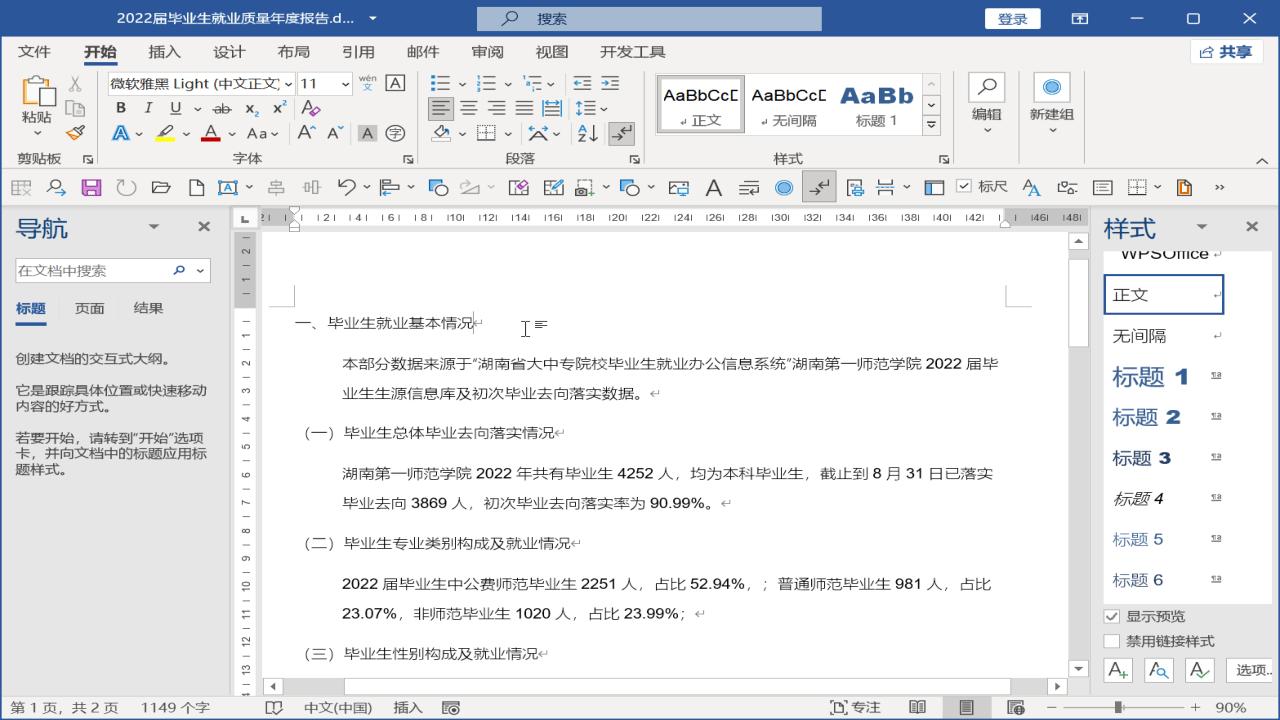
Task: Switch to the 审阅 ribbon tab
Action: coord(487,52)
